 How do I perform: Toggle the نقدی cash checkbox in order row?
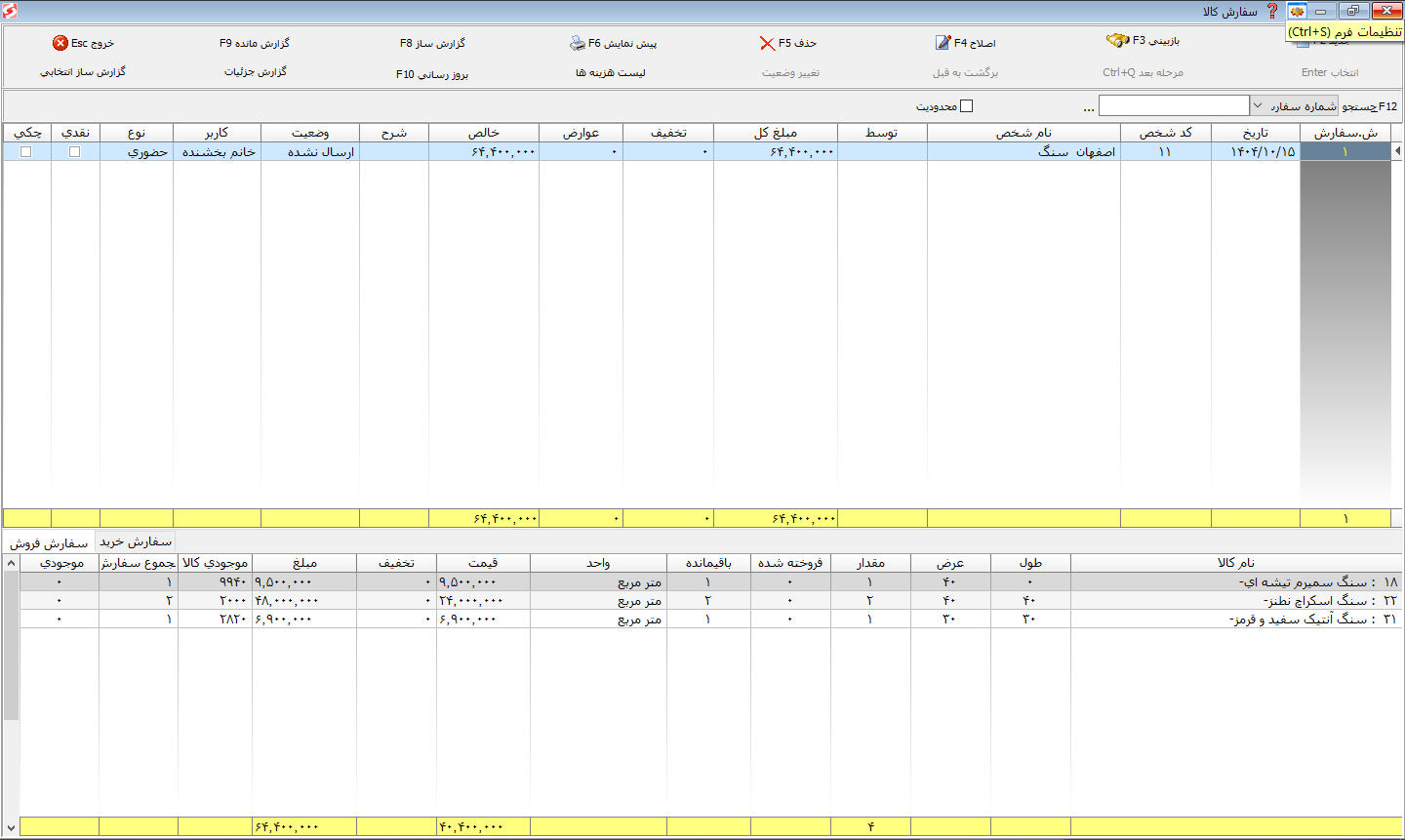(75, 152)
